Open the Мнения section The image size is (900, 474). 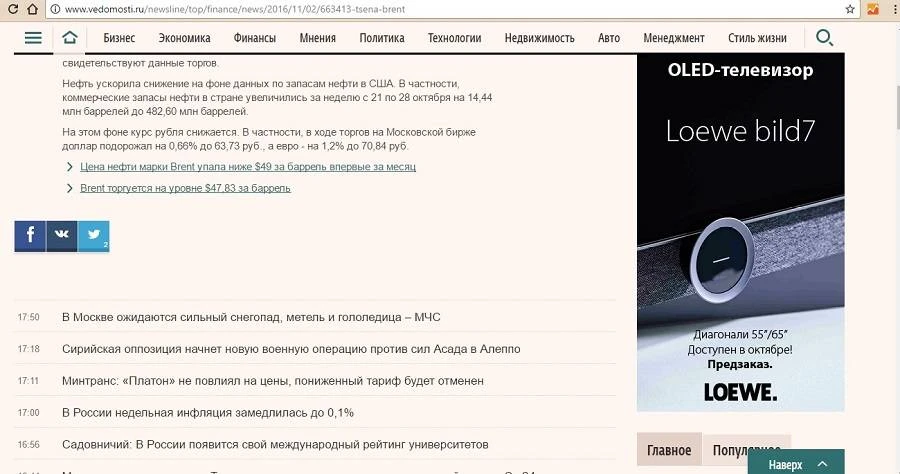317,38
